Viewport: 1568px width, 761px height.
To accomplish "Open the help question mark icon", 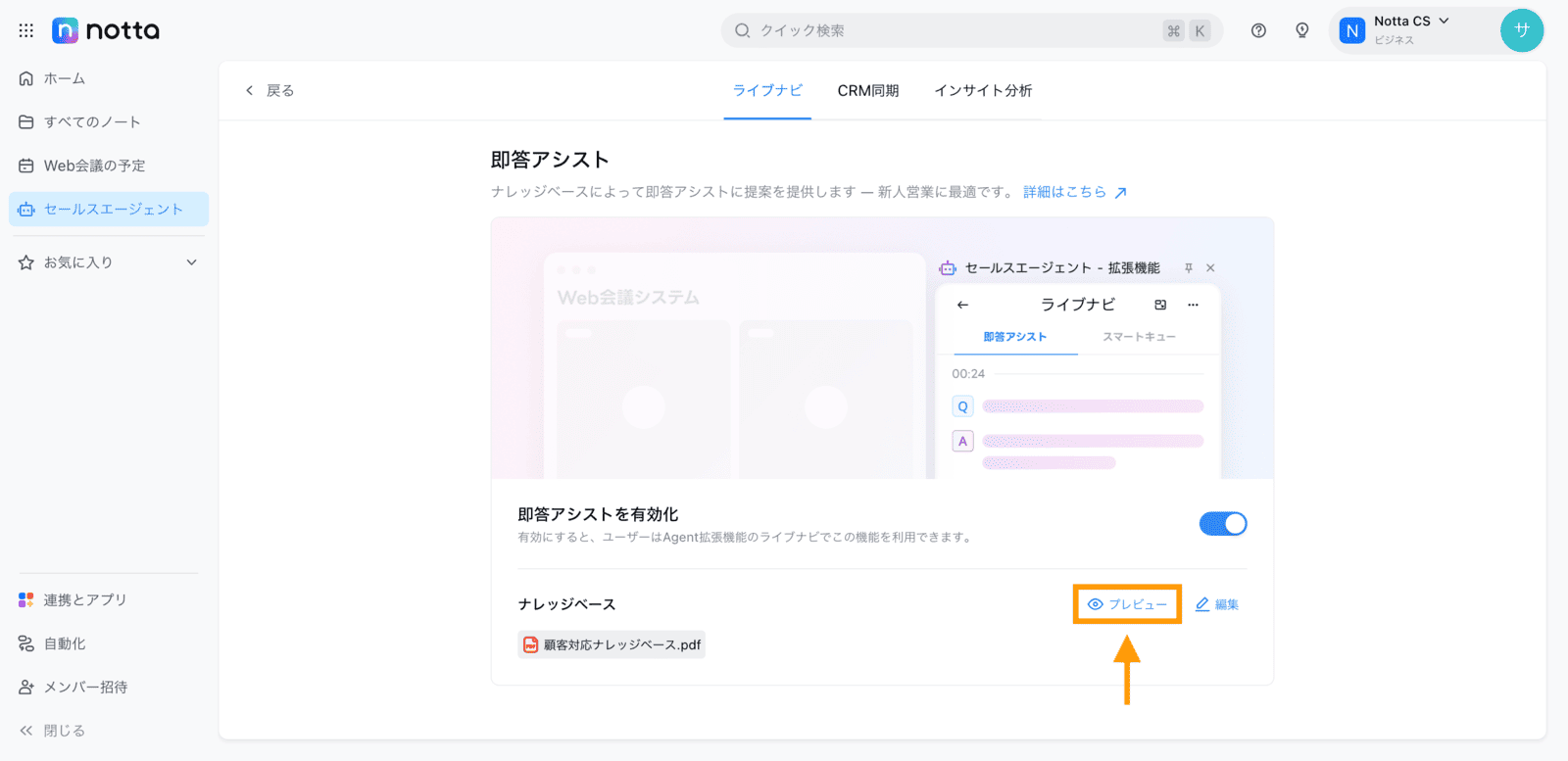I will [x=1258, y=30].
